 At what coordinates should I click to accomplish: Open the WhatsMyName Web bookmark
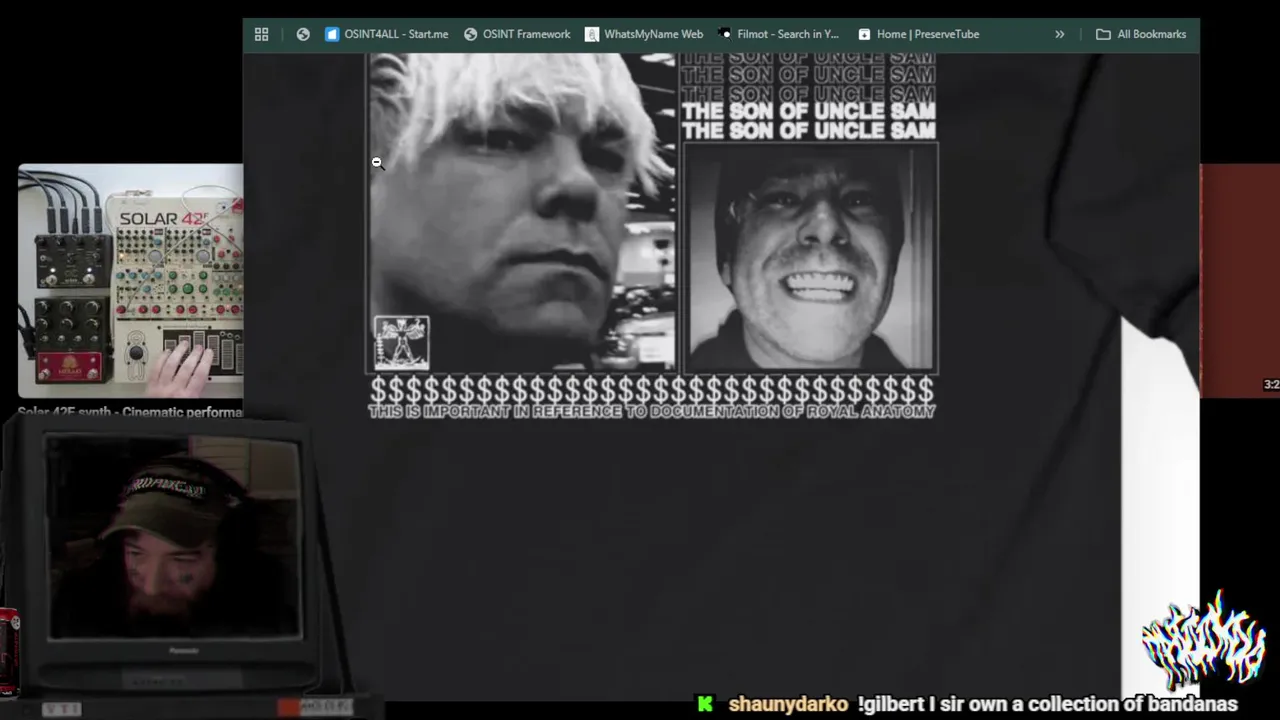pyautogui.click(x=644, y=34)
